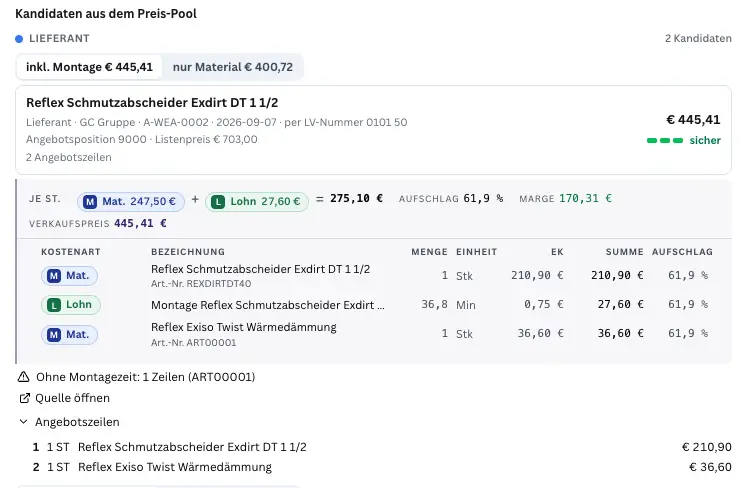Collapse the Angebotszeilen section chevron
This screenshot has width=750, height=488.
tap(23, 422)
